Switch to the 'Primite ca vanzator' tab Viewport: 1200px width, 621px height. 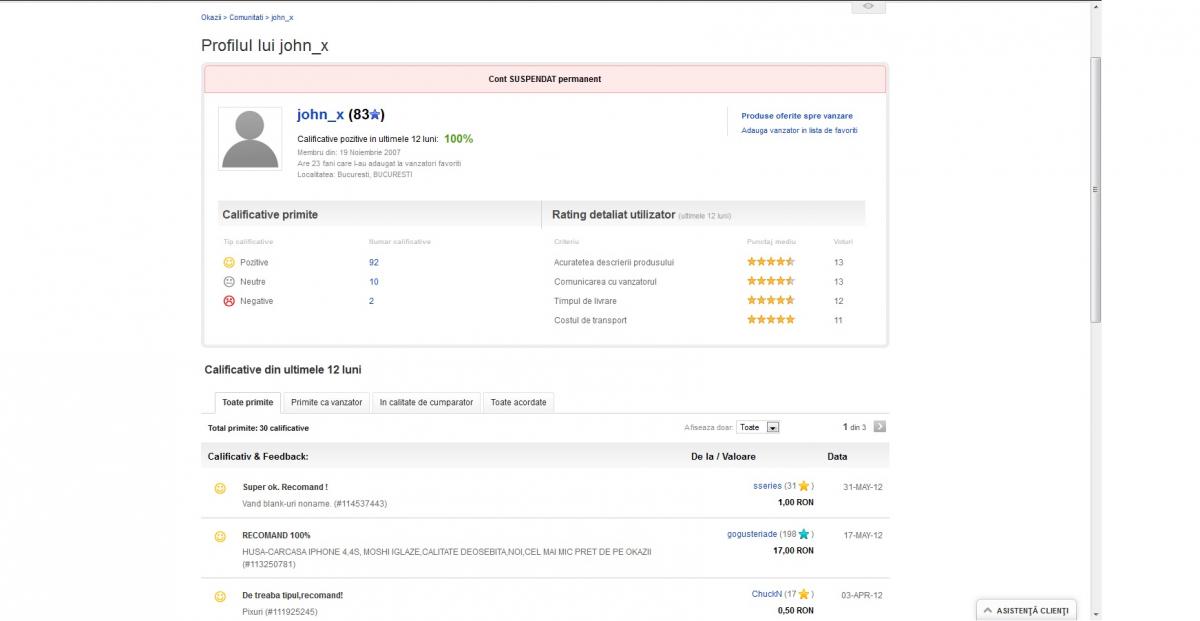326,402
